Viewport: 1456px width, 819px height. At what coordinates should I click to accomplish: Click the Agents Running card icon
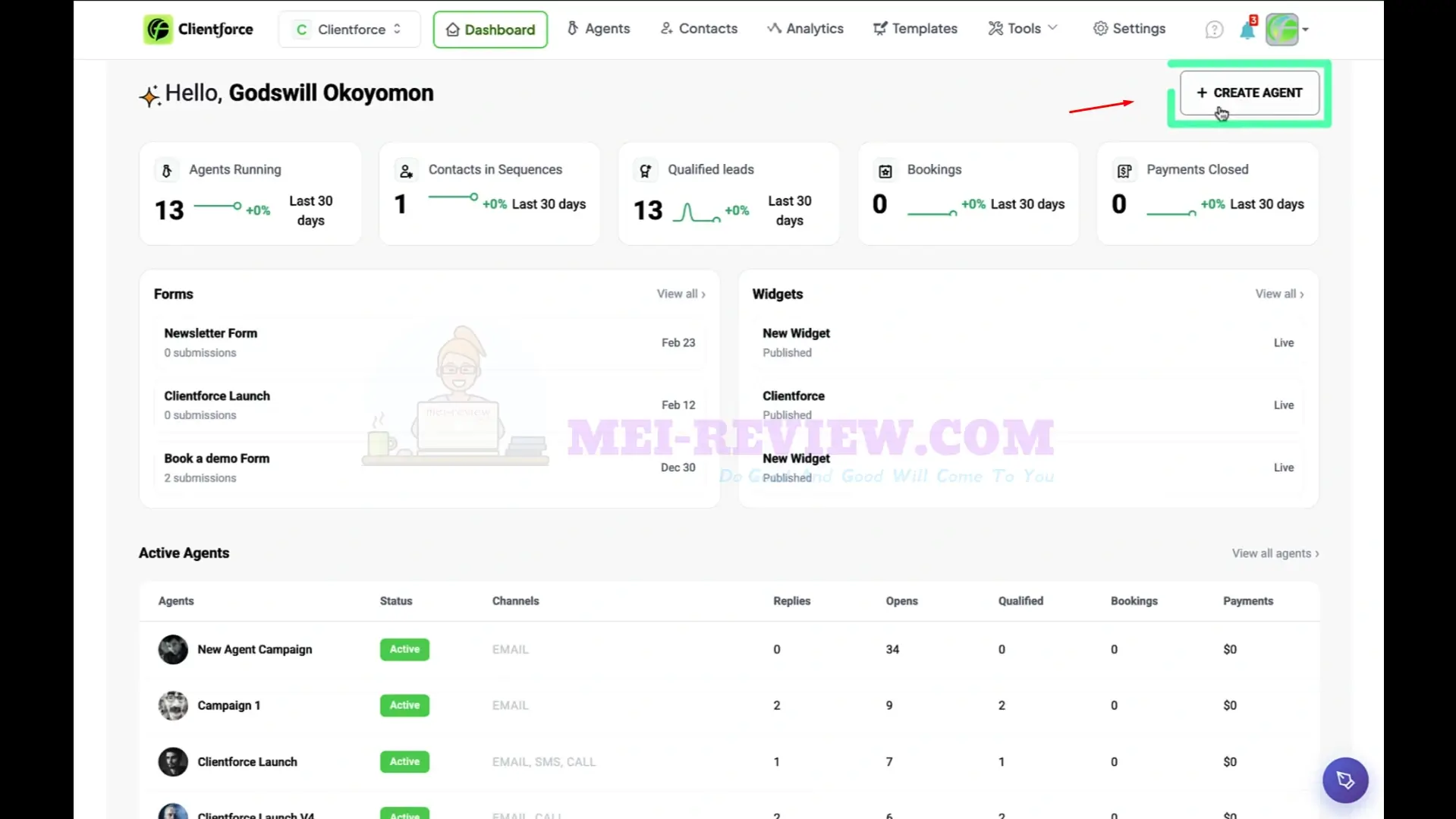pyautogui.click(x=167, y=170)
